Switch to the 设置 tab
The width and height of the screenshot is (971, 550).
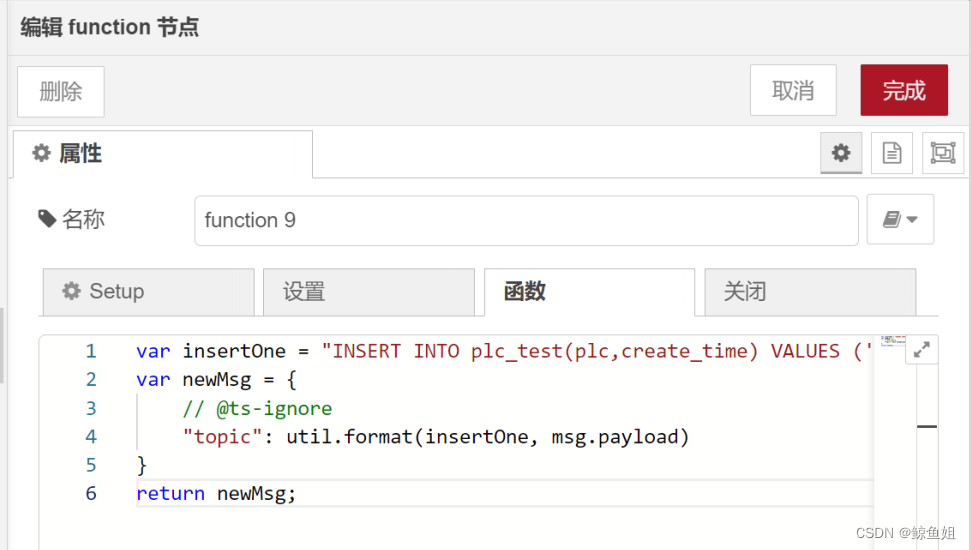pos(369,292)
